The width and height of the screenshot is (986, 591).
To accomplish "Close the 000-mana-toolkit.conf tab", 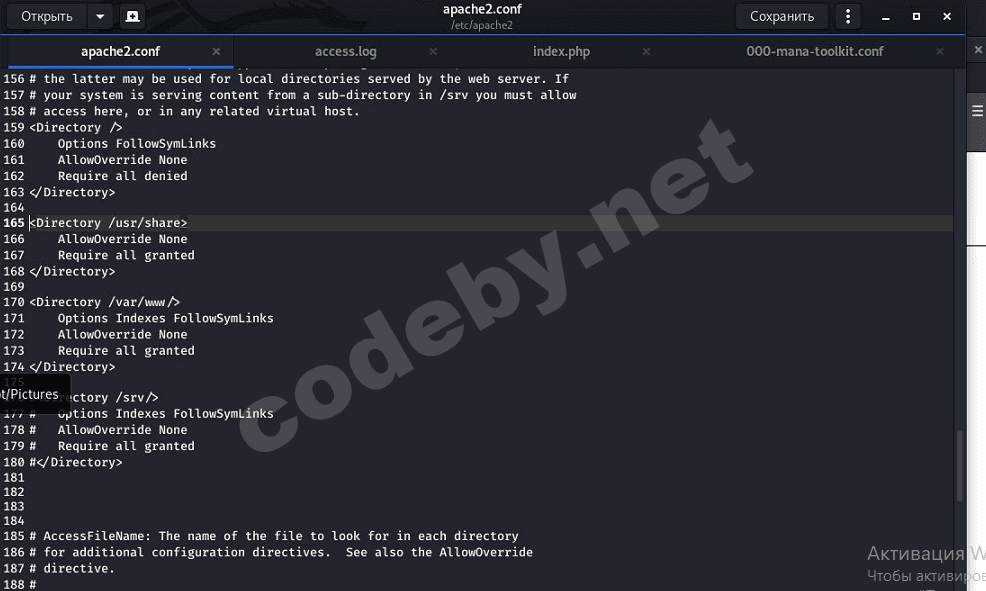I will (939, 52).
